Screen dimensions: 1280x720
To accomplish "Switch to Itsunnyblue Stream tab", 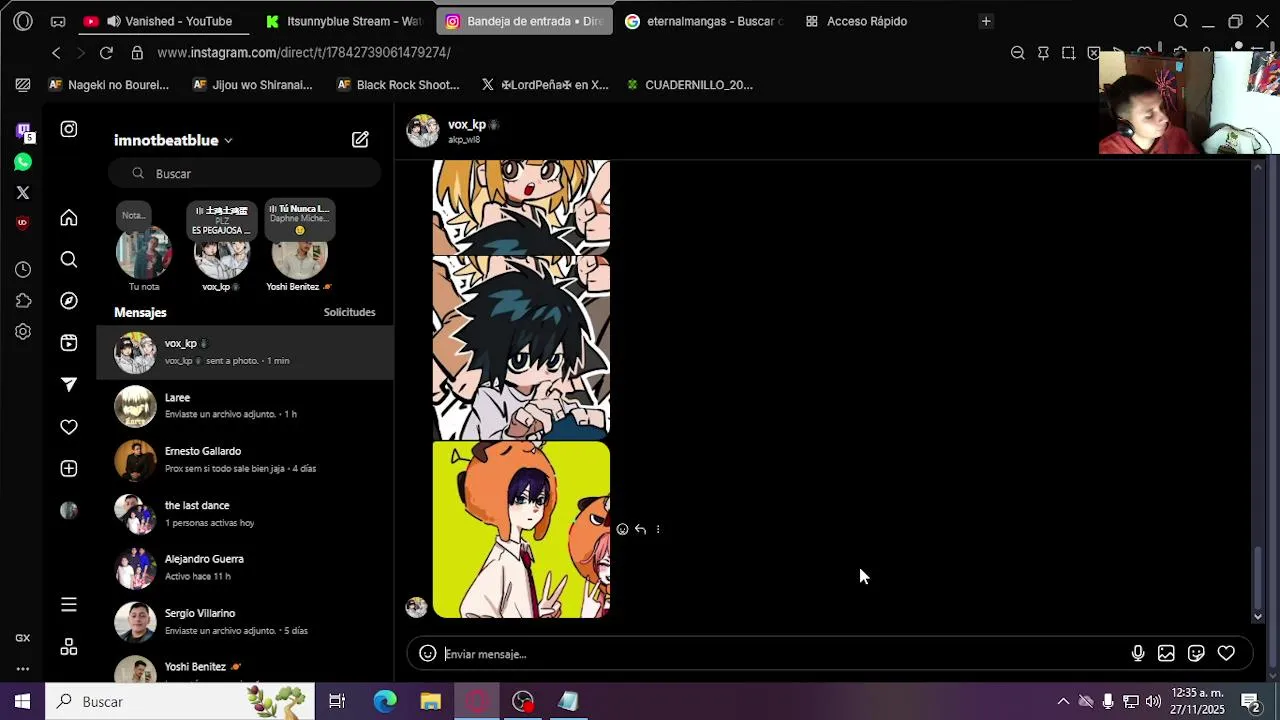I will point(345,21).
